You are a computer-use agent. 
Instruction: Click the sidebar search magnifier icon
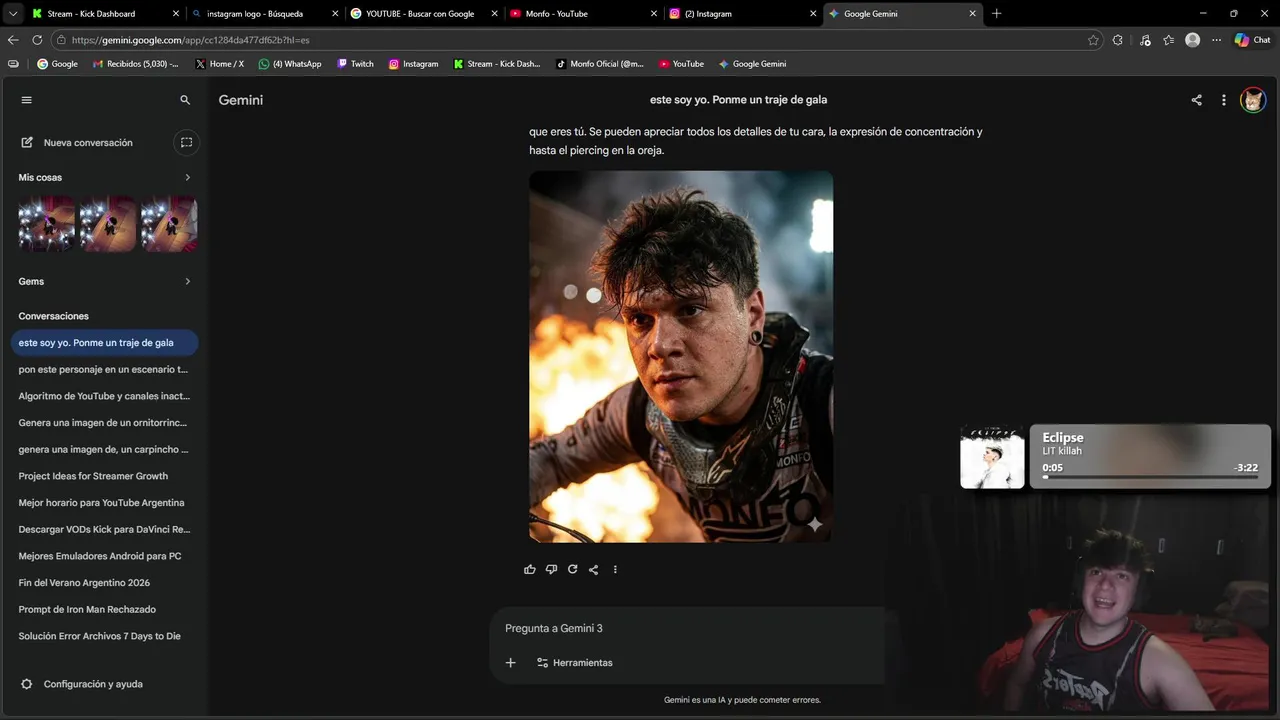point(185,100)
